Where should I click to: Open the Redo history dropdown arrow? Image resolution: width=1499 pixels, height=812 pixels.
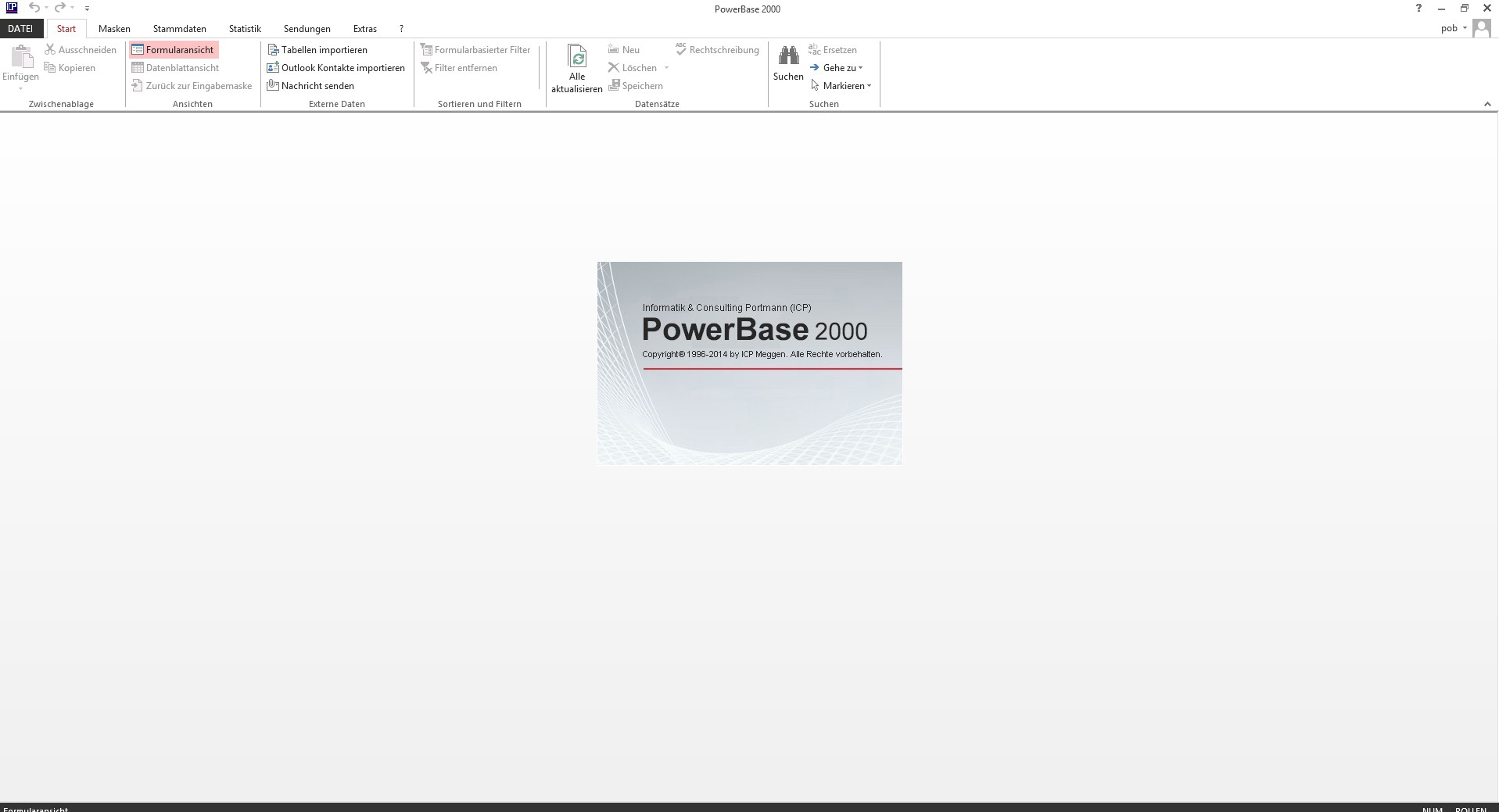tap(72, 9)
